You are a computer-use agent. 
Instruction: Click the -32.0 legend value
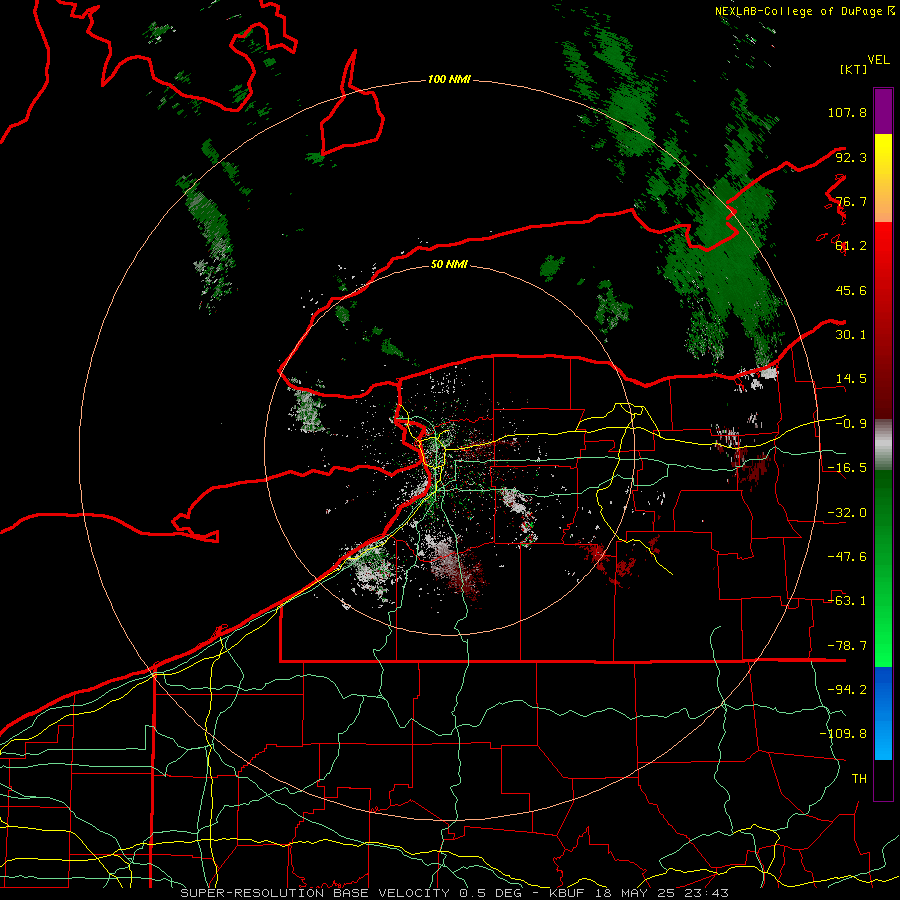point(847,513)
